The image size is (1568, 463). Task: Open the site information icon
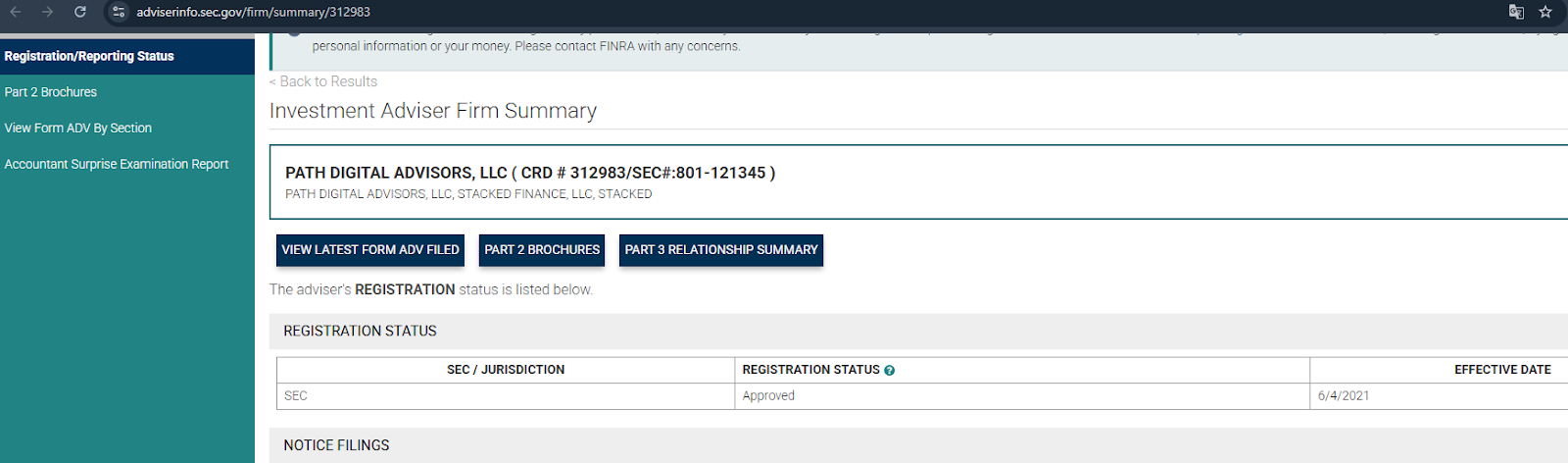click(x=119, y=12)
